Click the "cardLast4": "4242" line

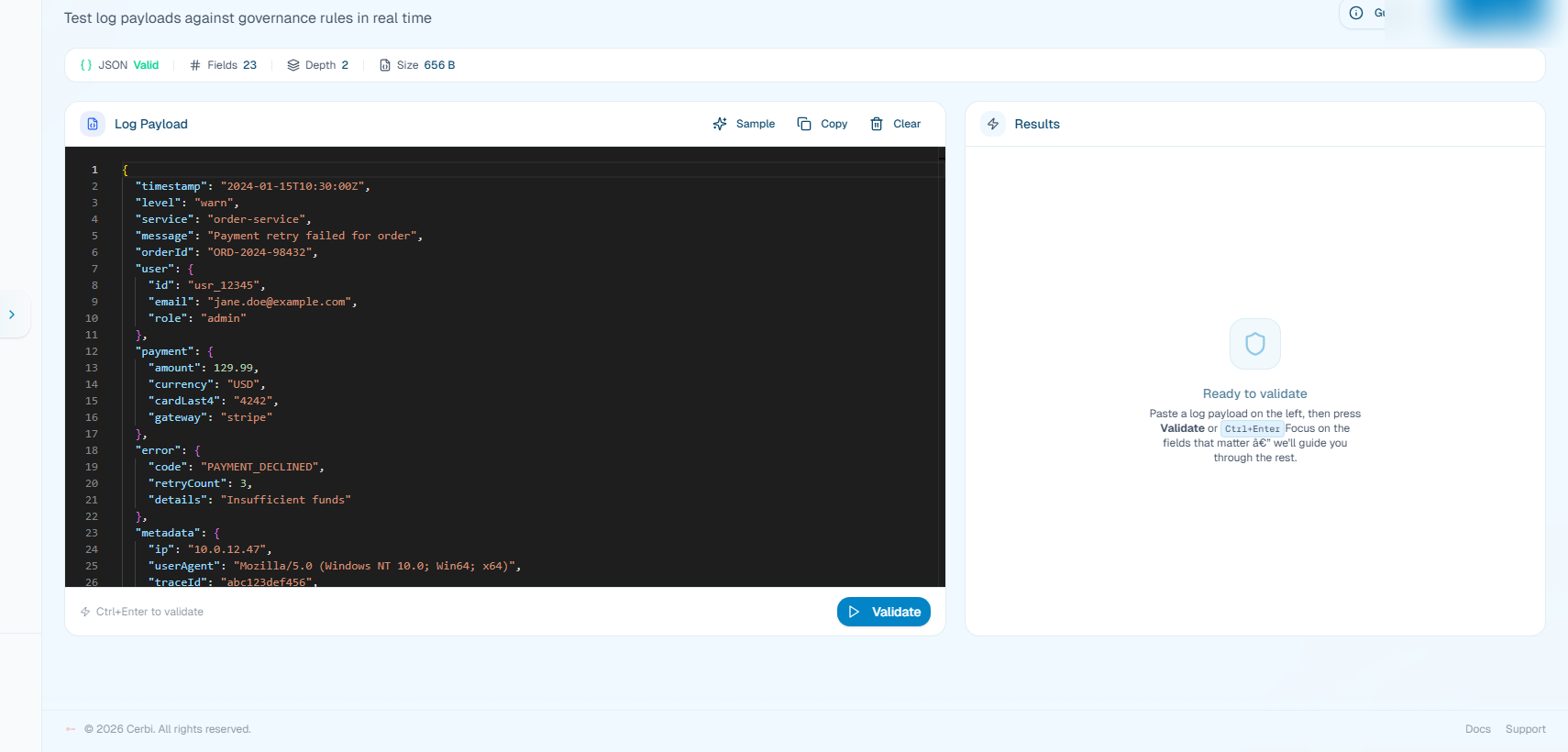pos(213,401)
